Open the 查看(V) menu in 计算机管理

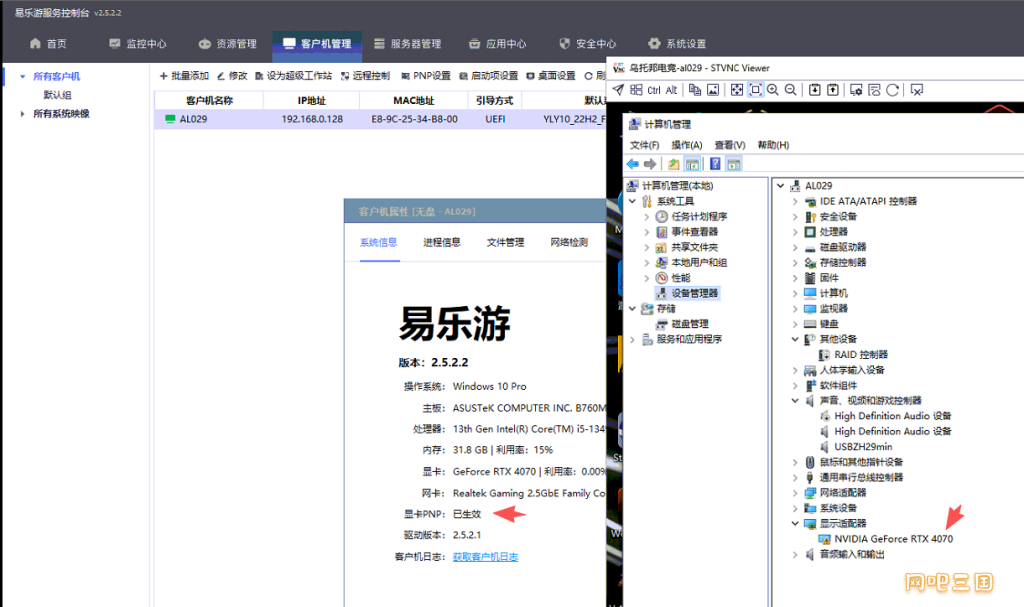[x=730, y=145]
